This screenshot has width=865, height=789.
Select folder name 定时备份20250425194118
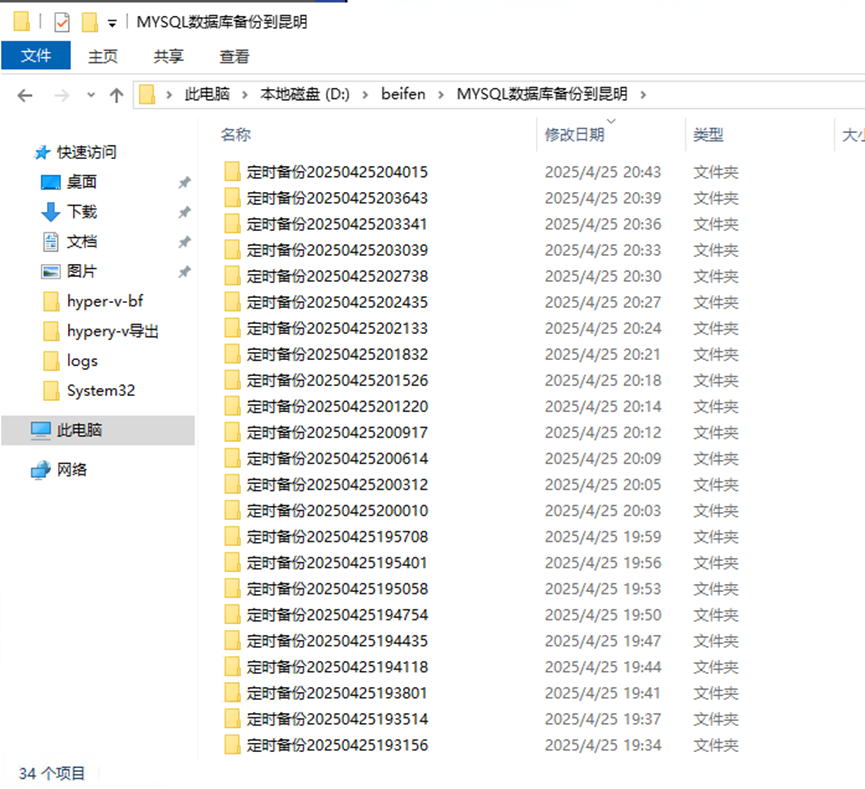pyautogui.click(x=337, y=667)
